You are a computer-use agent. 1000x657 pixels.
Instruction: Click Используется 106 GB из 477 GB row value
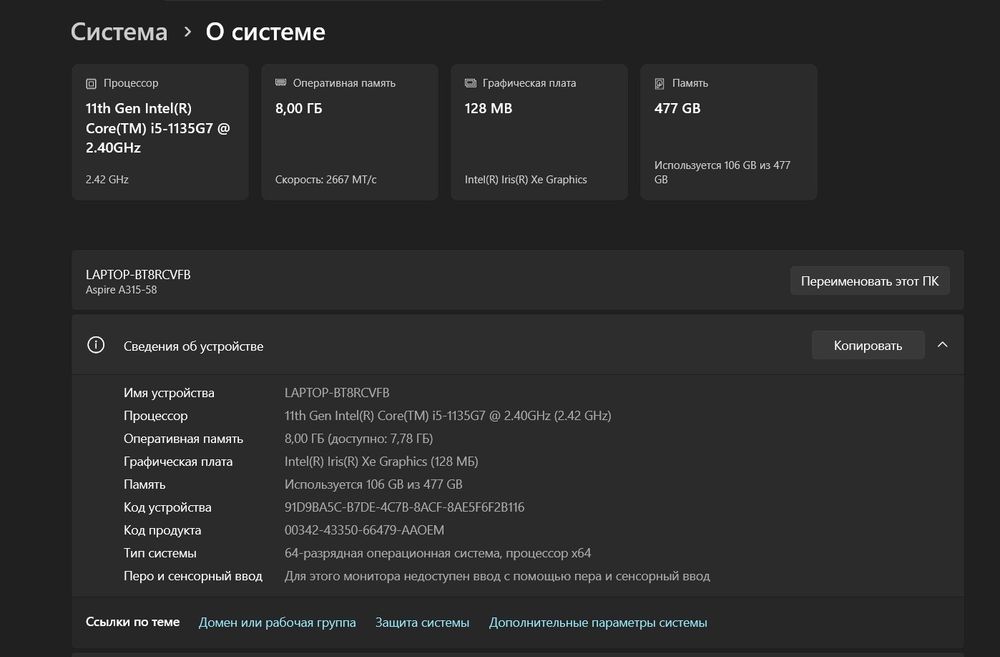tap(373, 484)
